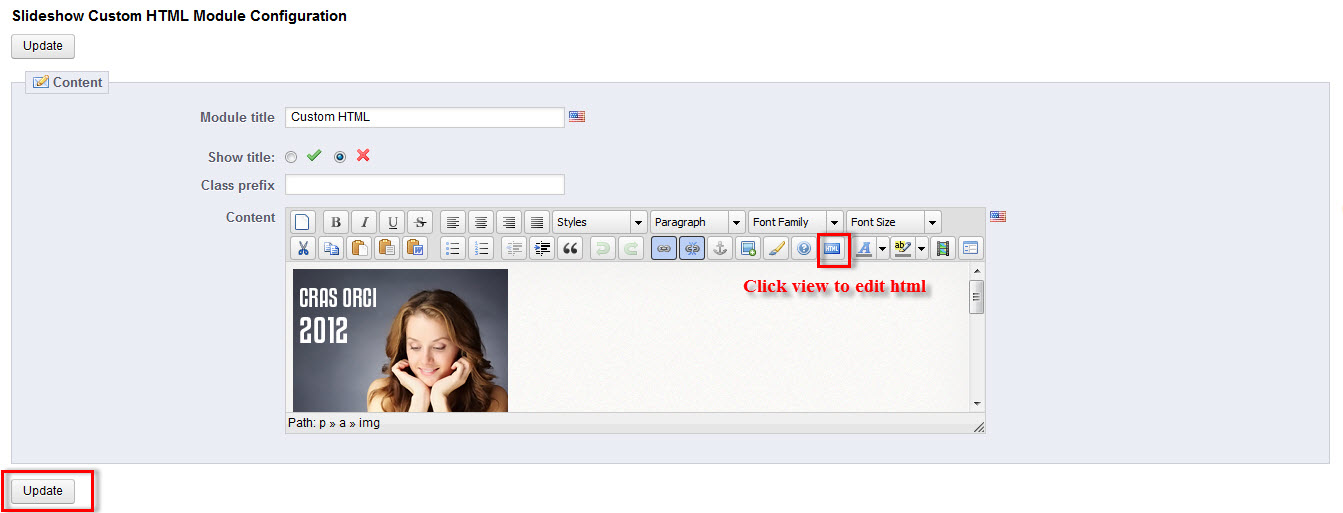Cut selection with the scissors icon

[303, 248]
